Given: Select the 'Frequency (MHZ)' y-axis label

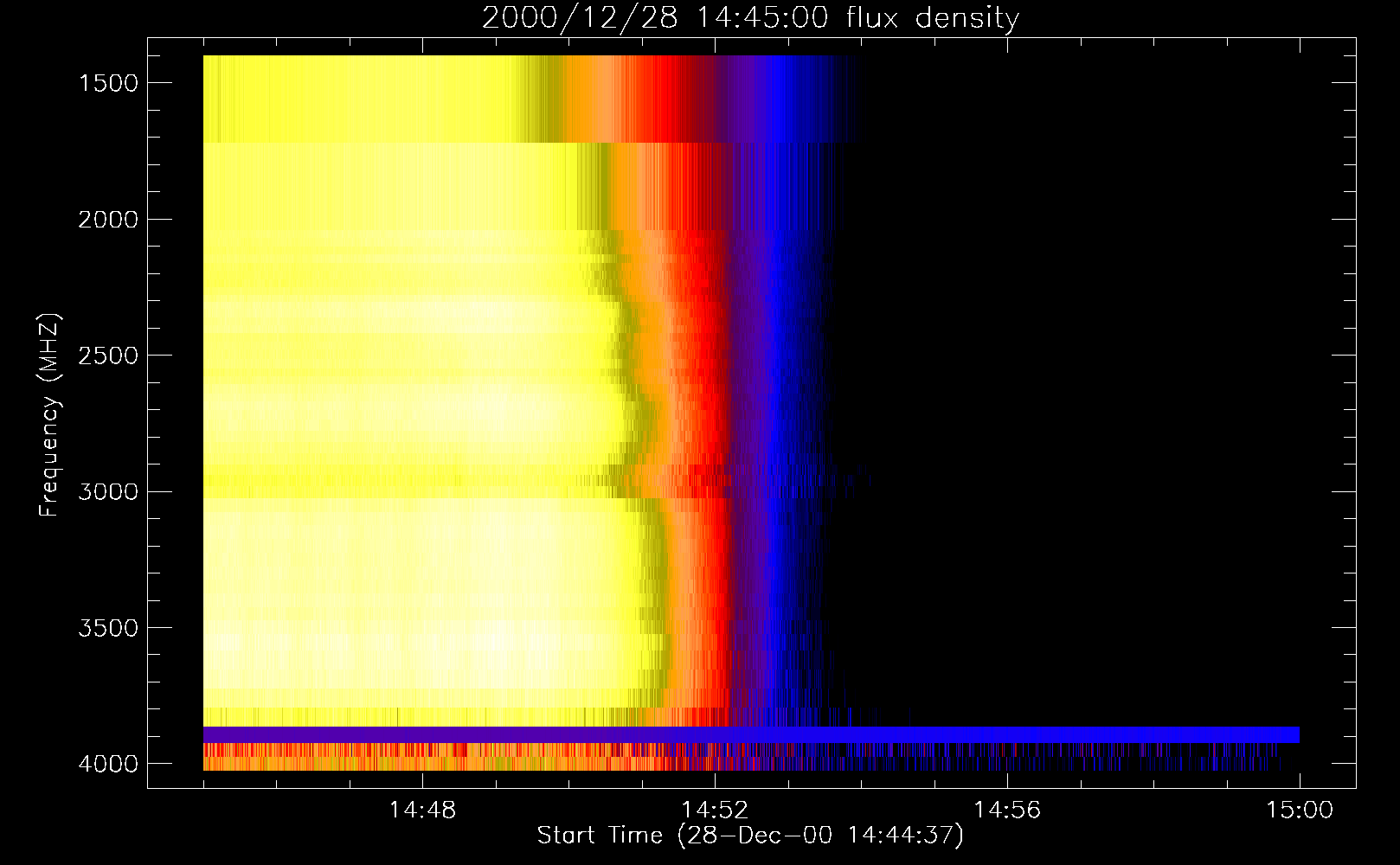Looking at the screenshot, I should pyautogui.click(x=49, y=415).
